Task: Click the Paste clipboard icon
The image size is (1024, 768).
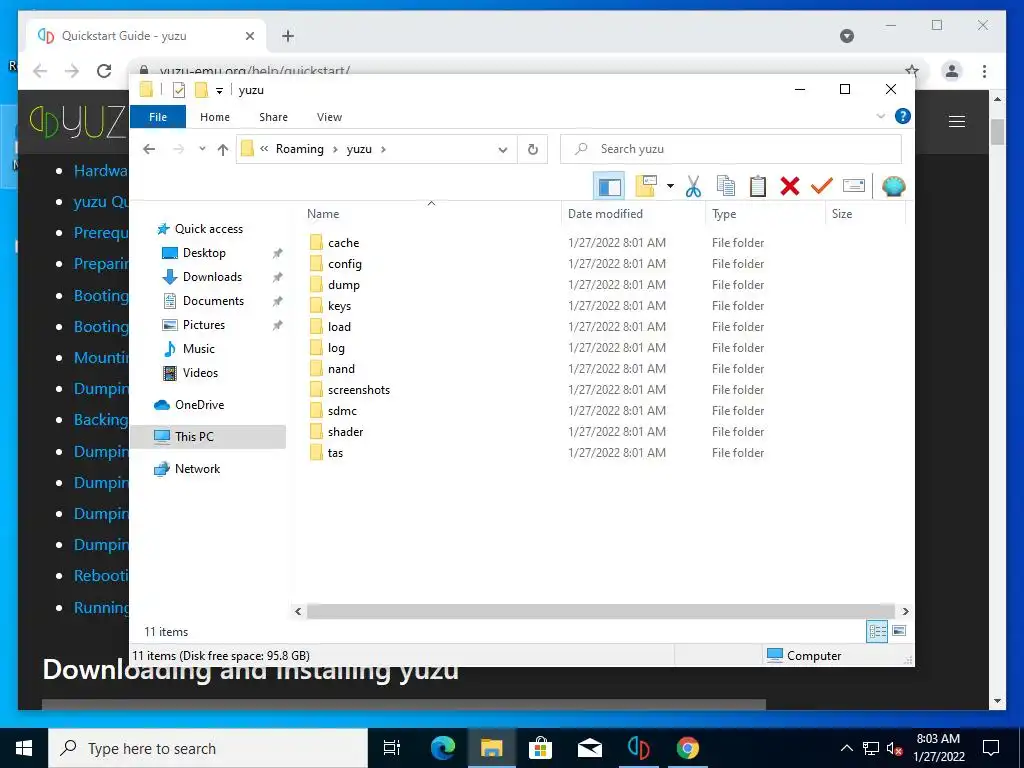Action: (x=758, y=186)
